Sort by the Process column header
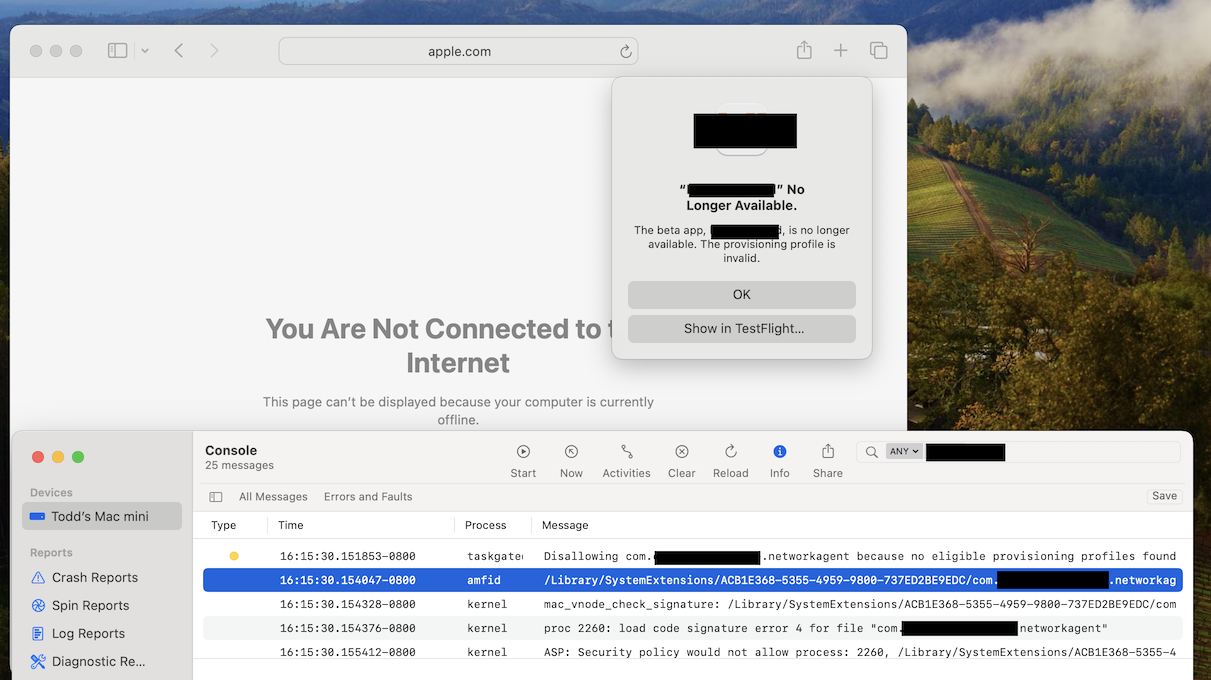The width and height of the screenshot is (1211, 680). (486, 525)
